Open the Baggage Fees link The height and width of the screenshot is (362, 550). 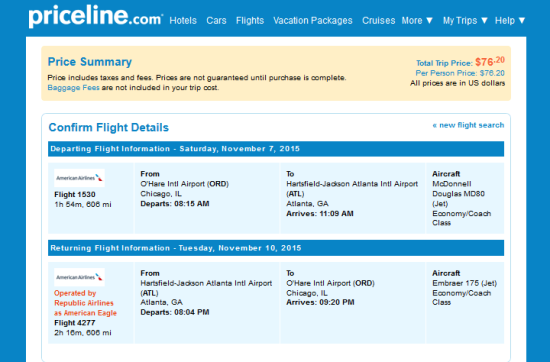[73, 88]
